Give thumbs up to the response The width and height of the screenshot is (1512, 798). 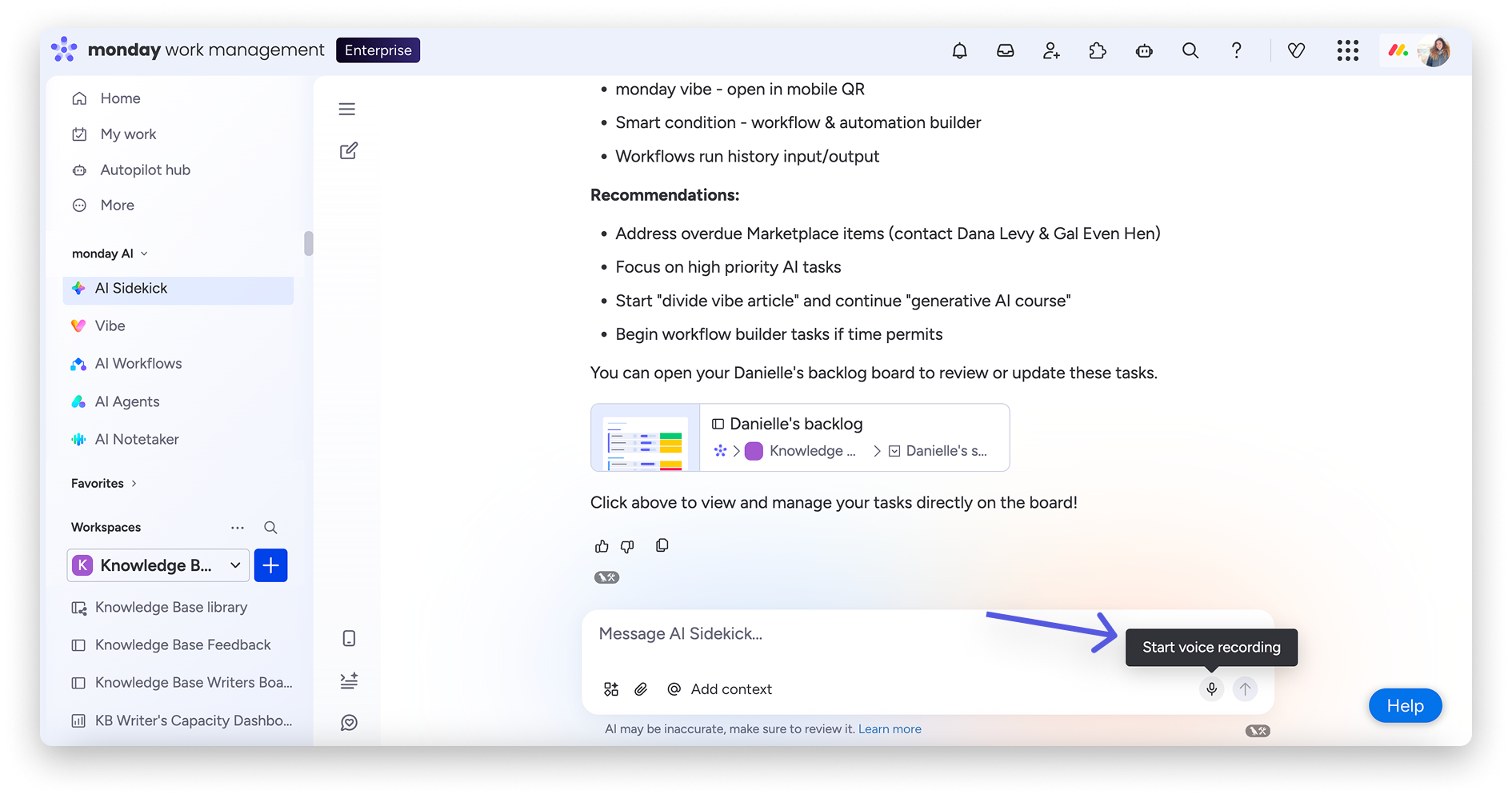coord(602,546)
